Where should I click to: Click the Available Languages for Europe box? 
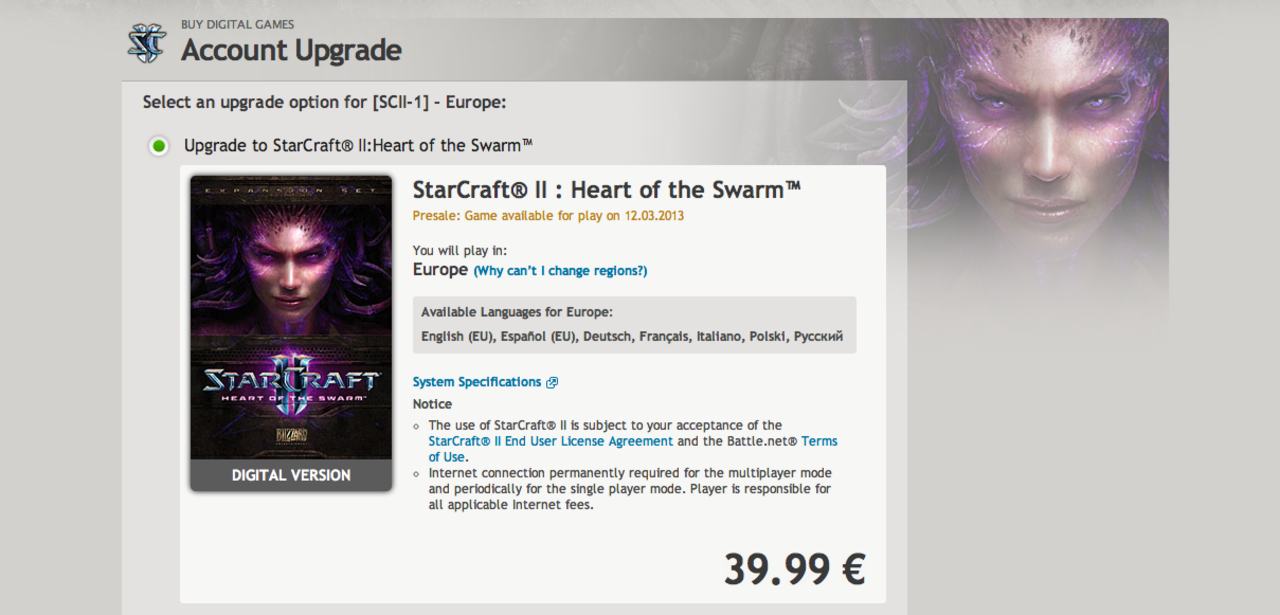634,322
